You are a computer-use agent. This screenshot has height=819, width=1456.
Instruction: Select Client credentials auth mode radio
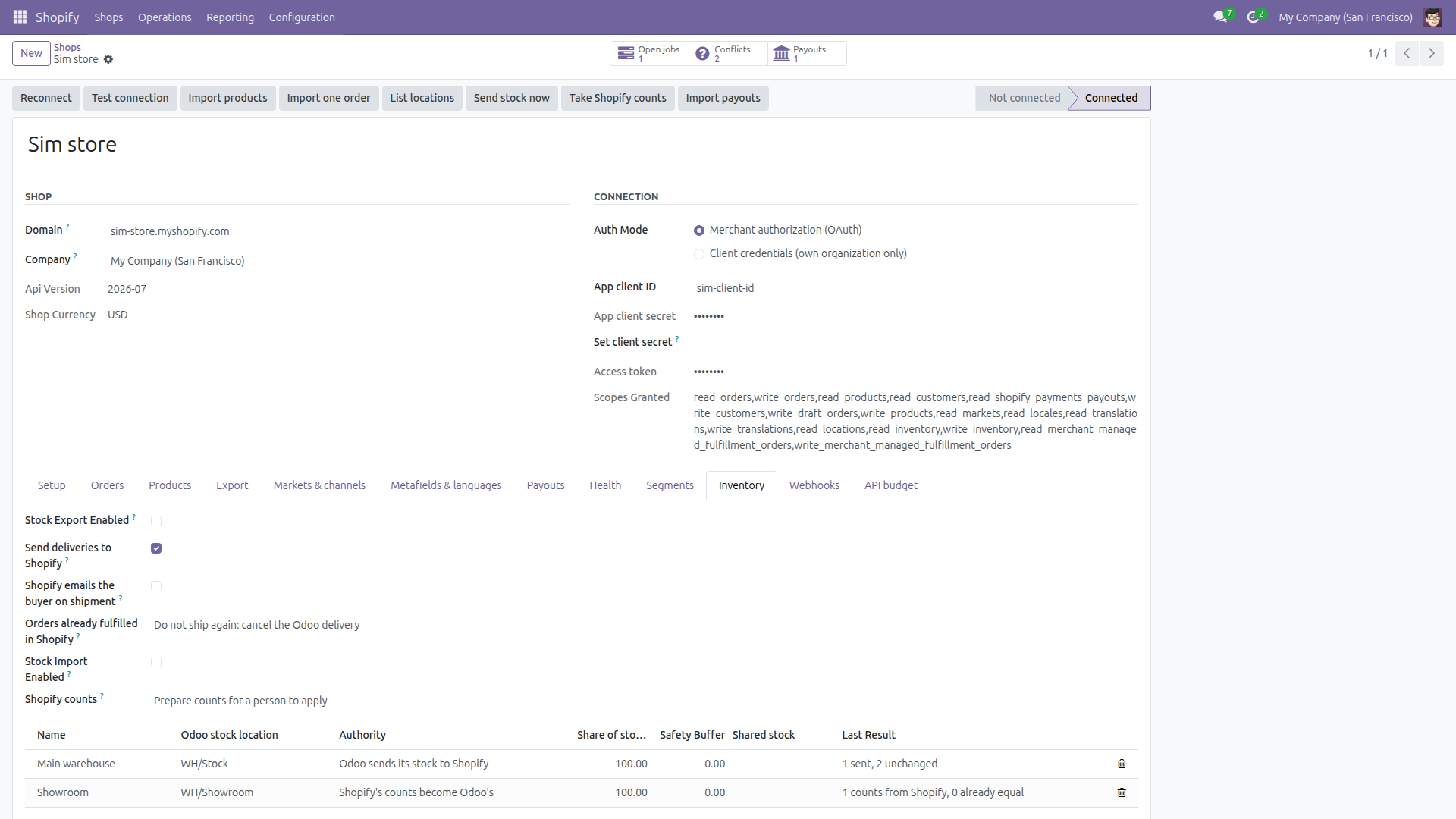(x=699, y=254)
